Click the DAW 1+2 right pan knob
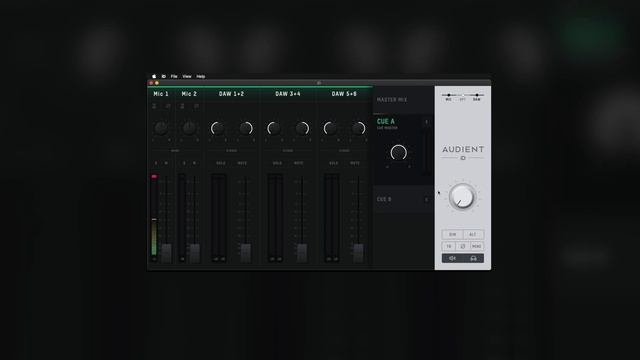Viewport: 640px width, 360px height. 246,129
